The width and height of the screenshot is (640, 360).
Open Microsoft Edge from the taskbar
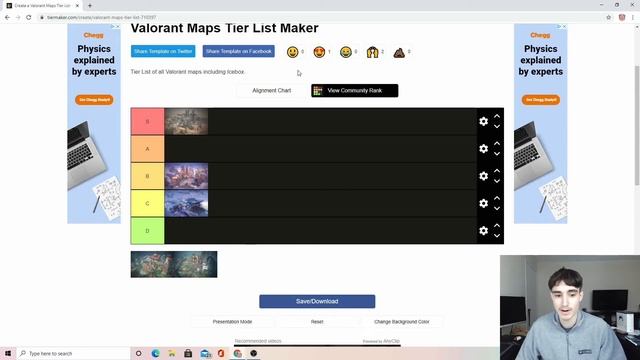tap(155, 353)
